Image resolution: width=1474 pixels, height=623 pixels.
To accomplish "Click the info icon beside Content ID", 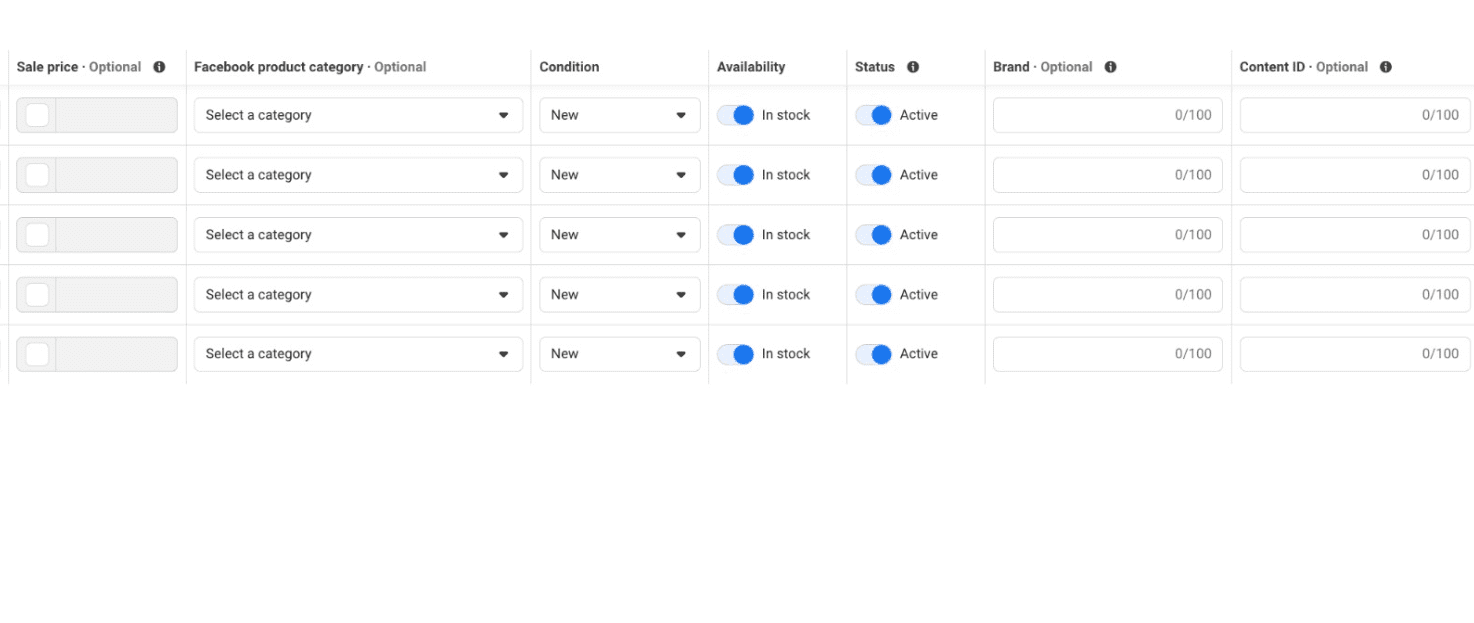I will (x=1385, y=67).
